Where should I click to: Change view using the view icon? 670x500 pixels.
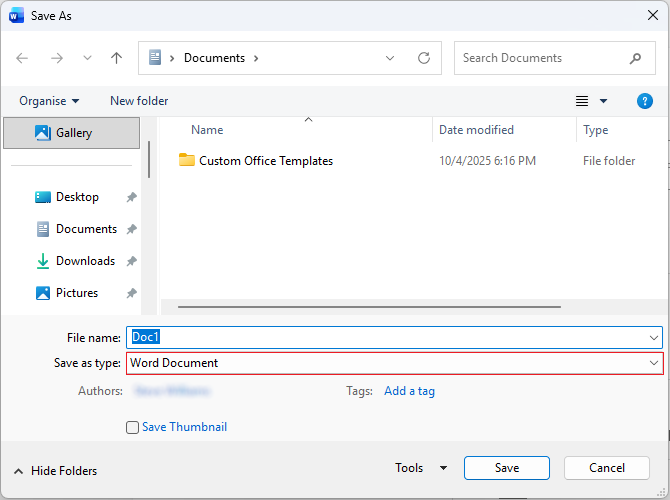(582, 101)
